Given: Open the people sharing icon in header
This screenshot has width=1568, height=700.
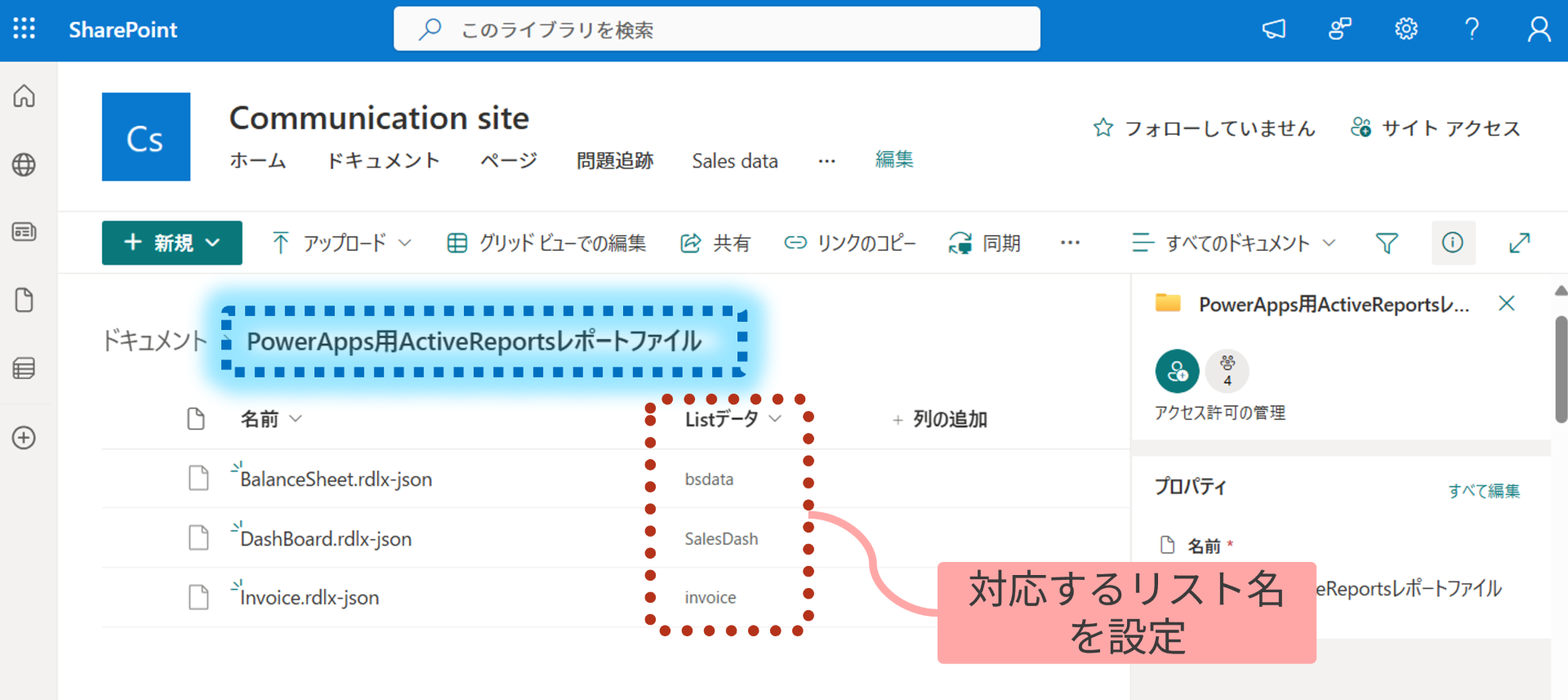Looking at the screenshot, I should tap(1340, 29).
